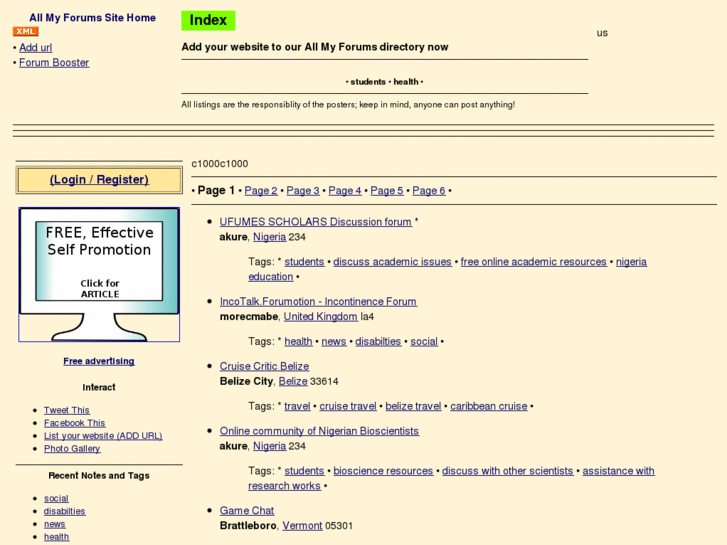Open the Free advertising link

(x=99, y=361)
